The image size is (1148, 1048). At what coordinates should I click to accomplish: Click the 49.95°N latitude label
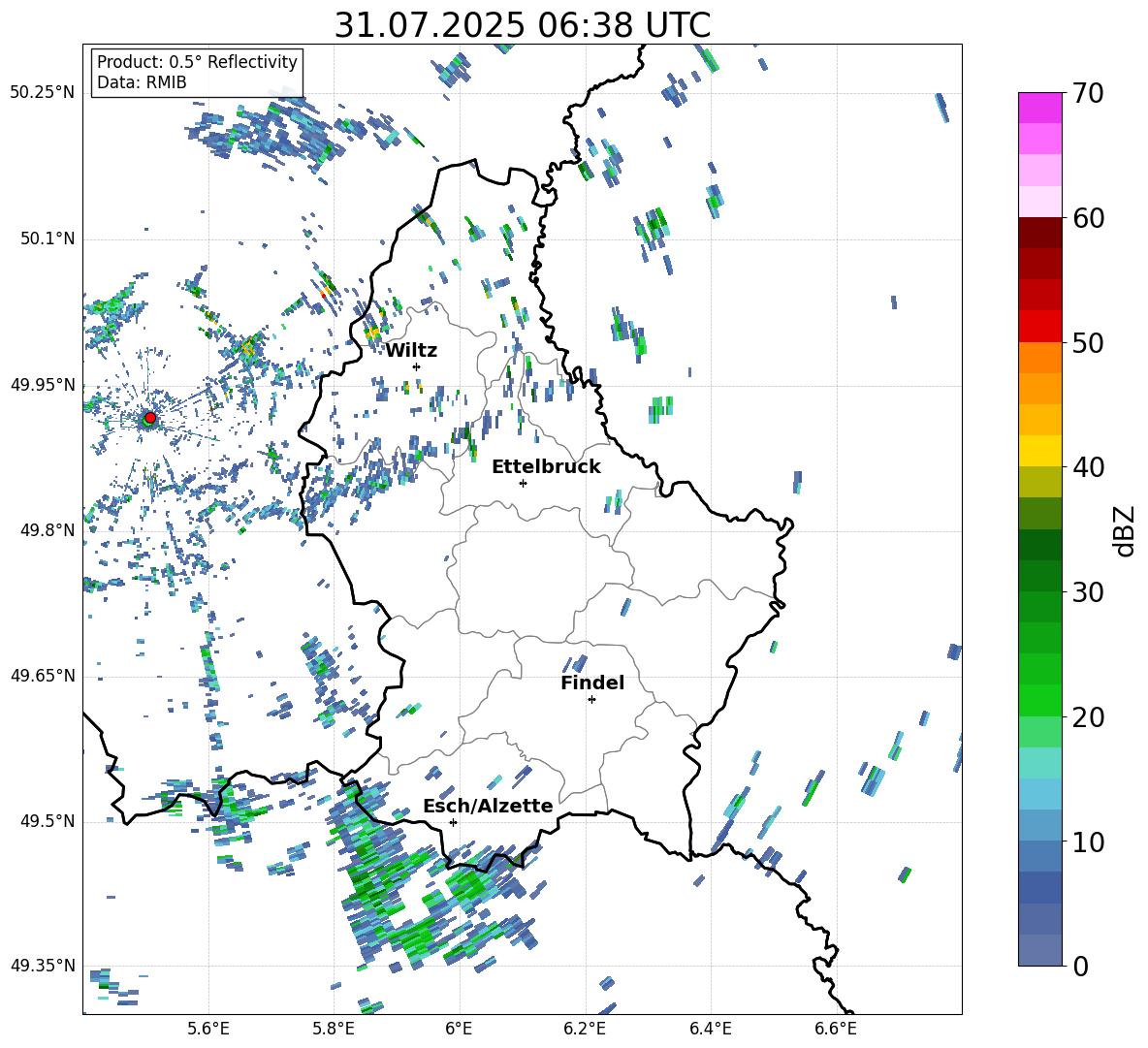(x=43, y=384)
